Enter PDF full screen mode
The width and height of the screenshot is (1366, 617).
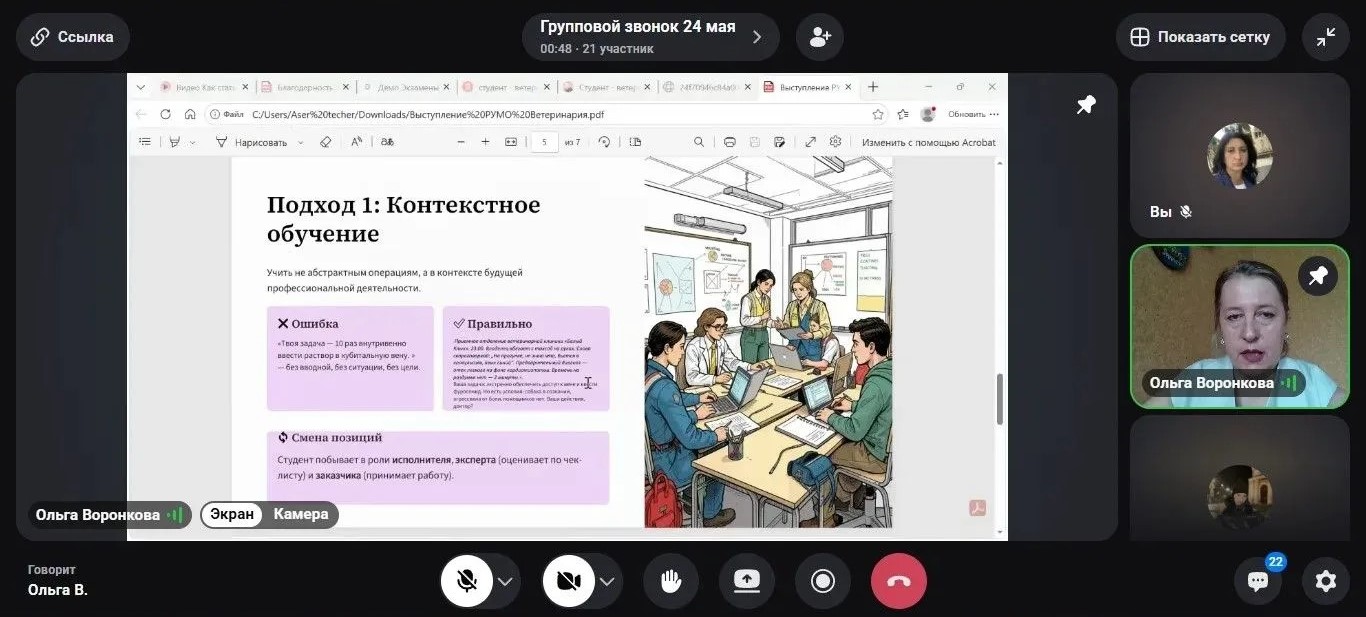810,142
